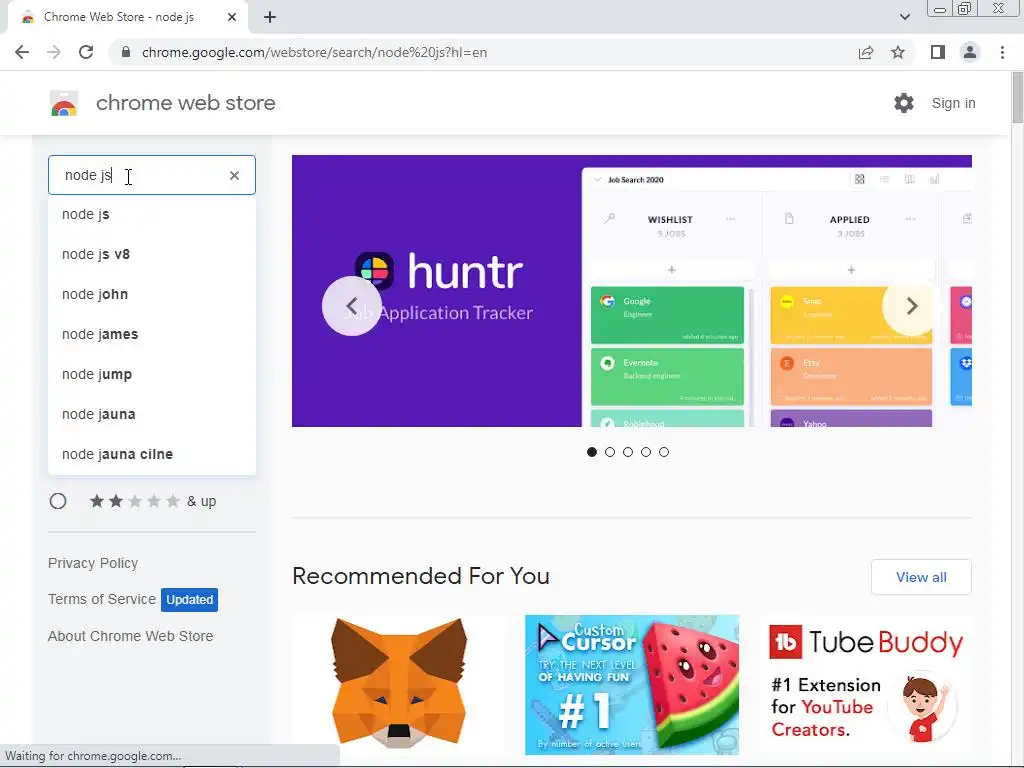Image resolution: width=1024 pixels, height=768 pixels.
Task: View site info via the padlock icon
Action: tap(126, 52)
